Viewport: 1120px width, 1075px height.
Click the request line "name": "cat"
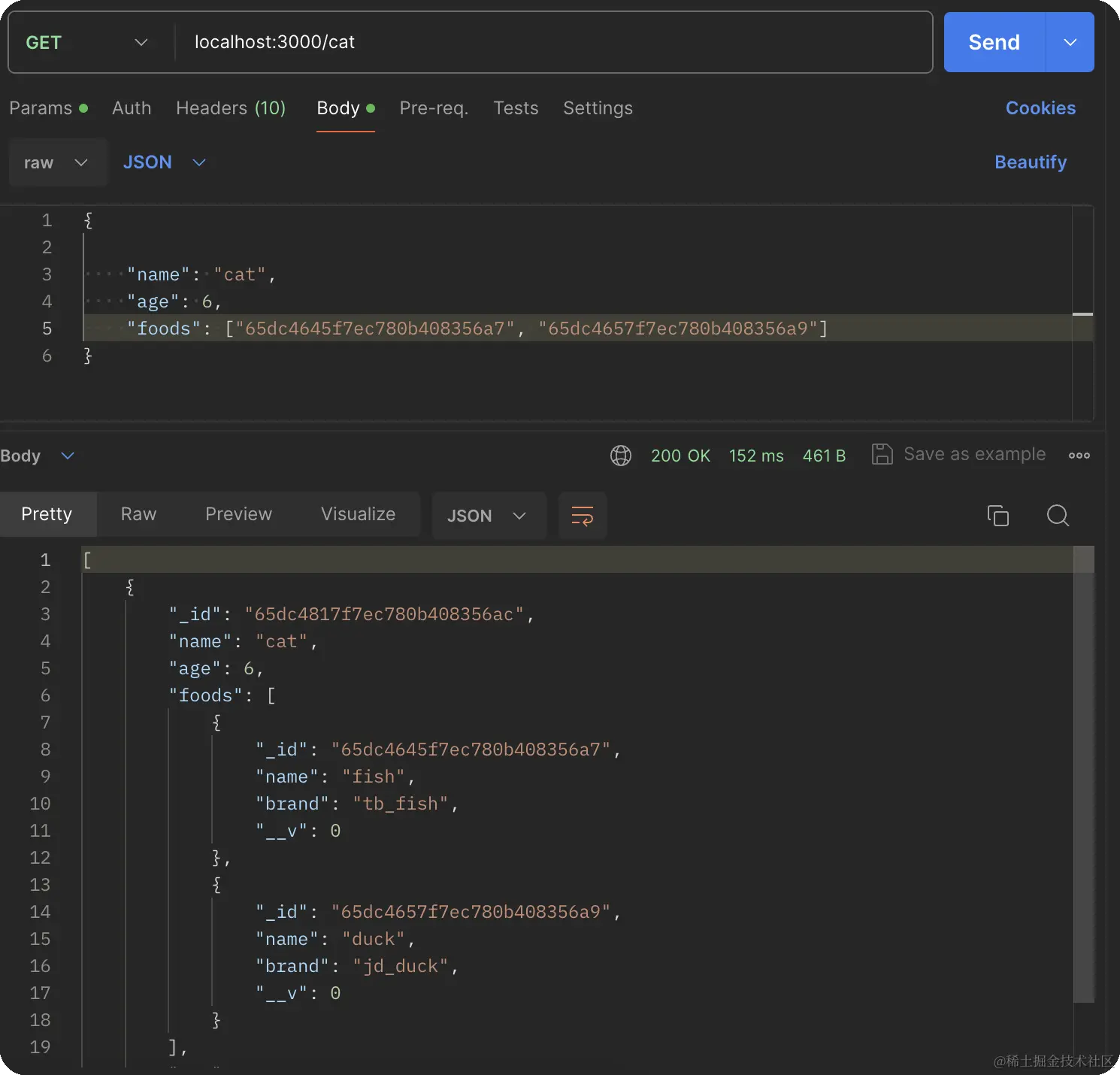[201, 274]
